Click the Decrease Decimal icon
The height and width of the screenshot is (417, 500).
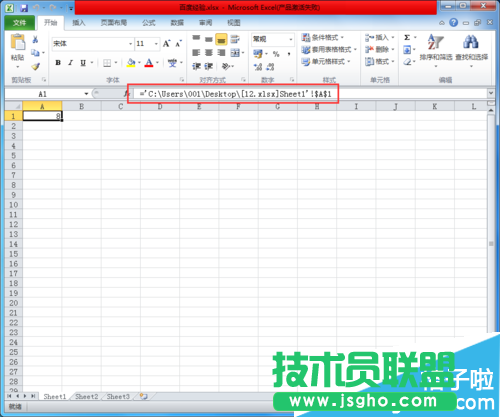click(270, 67)
